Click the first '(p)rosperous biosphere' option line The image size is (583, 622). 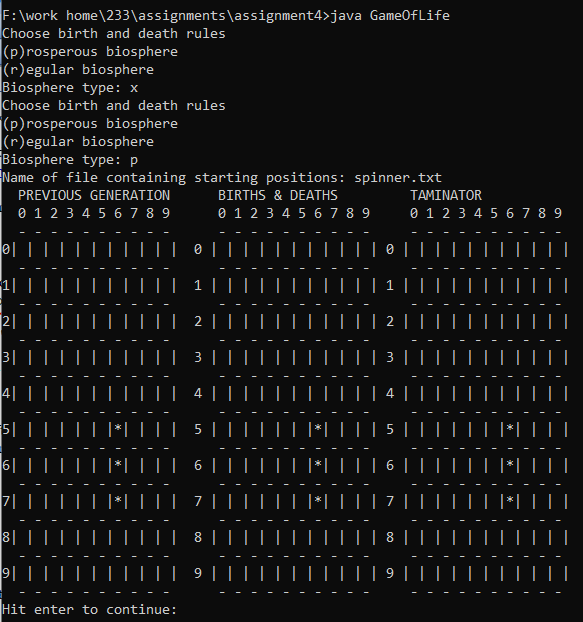tap(90, 52)
